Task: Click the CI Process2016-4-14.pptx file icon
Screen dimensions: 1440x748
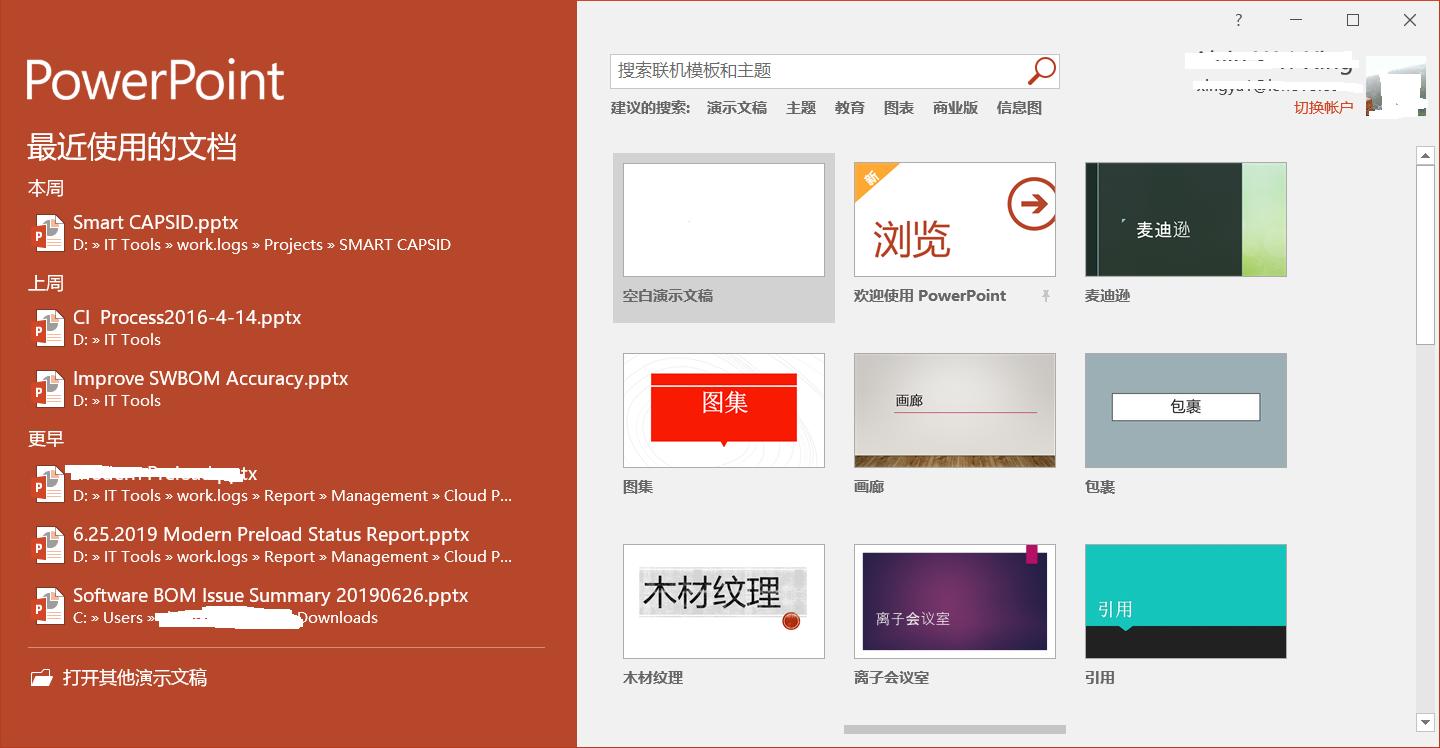Action: pyautogui.click(x=49, y=327)
